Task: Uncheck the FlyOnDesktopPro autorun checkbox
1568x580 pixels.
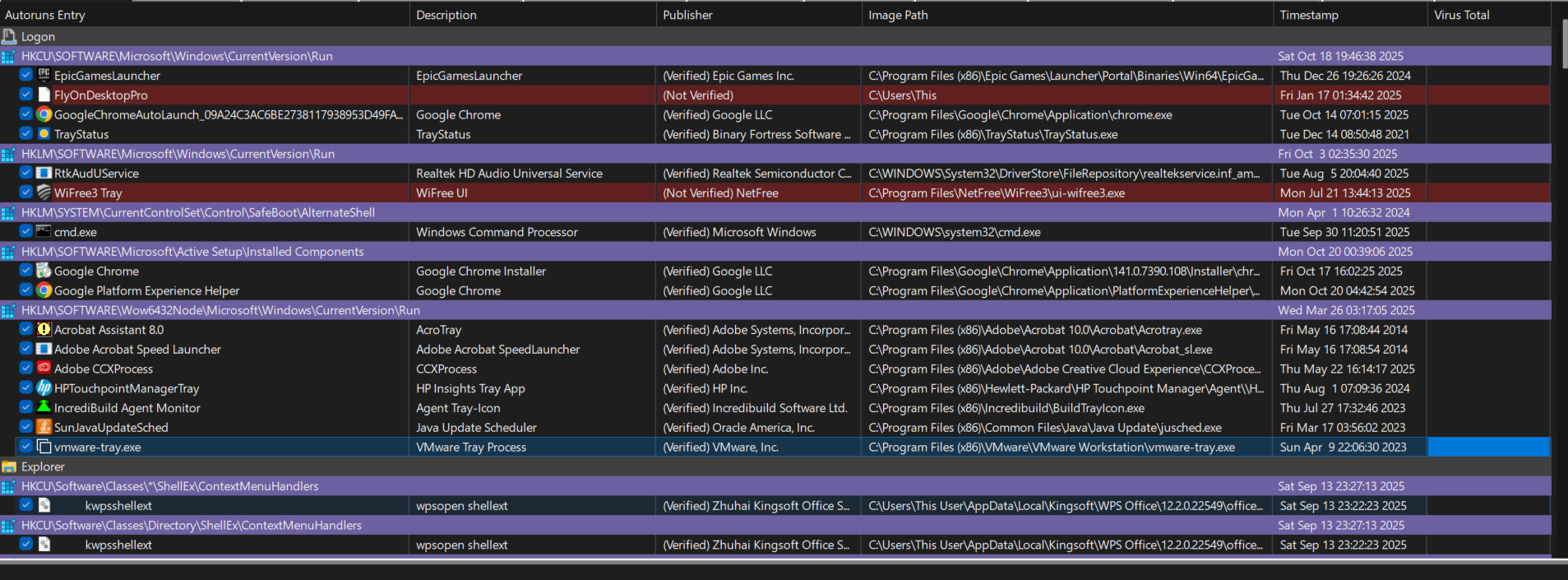Action: click(x=25, y=95)
